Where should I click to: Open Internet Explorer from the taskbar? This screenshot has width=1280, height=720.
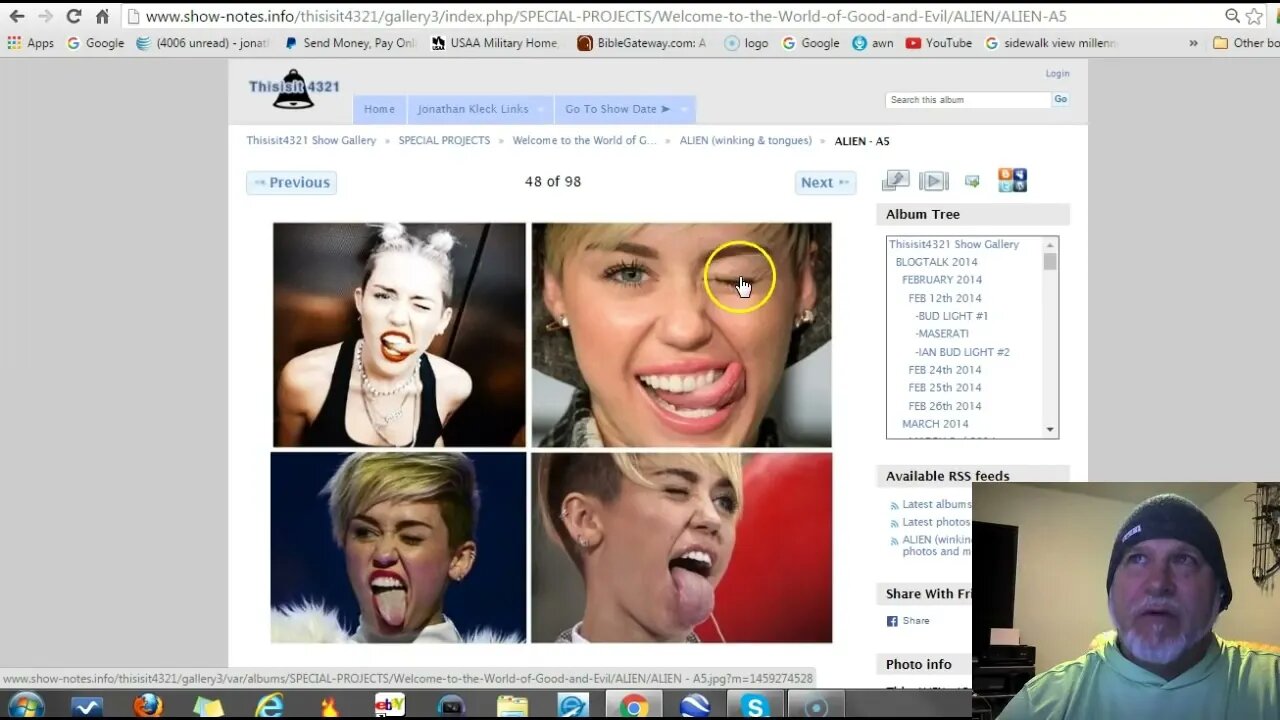(269, 706)
